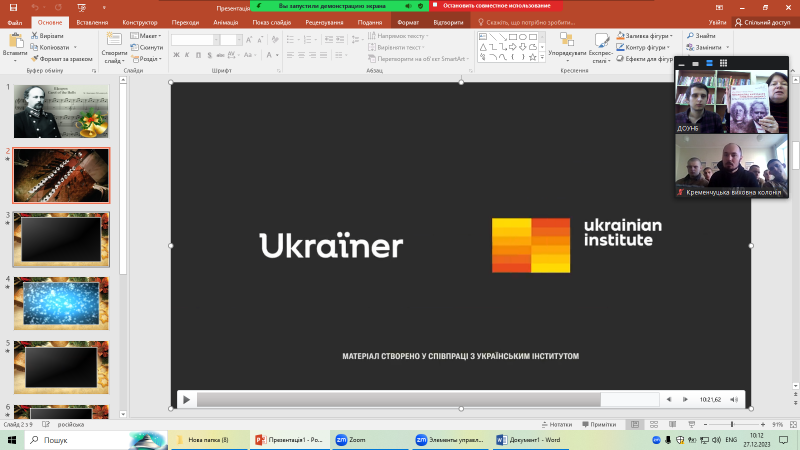The height and width of the screenshot is (450, 800).
Task: Toggle underline formatting
Action: point(198,55)
